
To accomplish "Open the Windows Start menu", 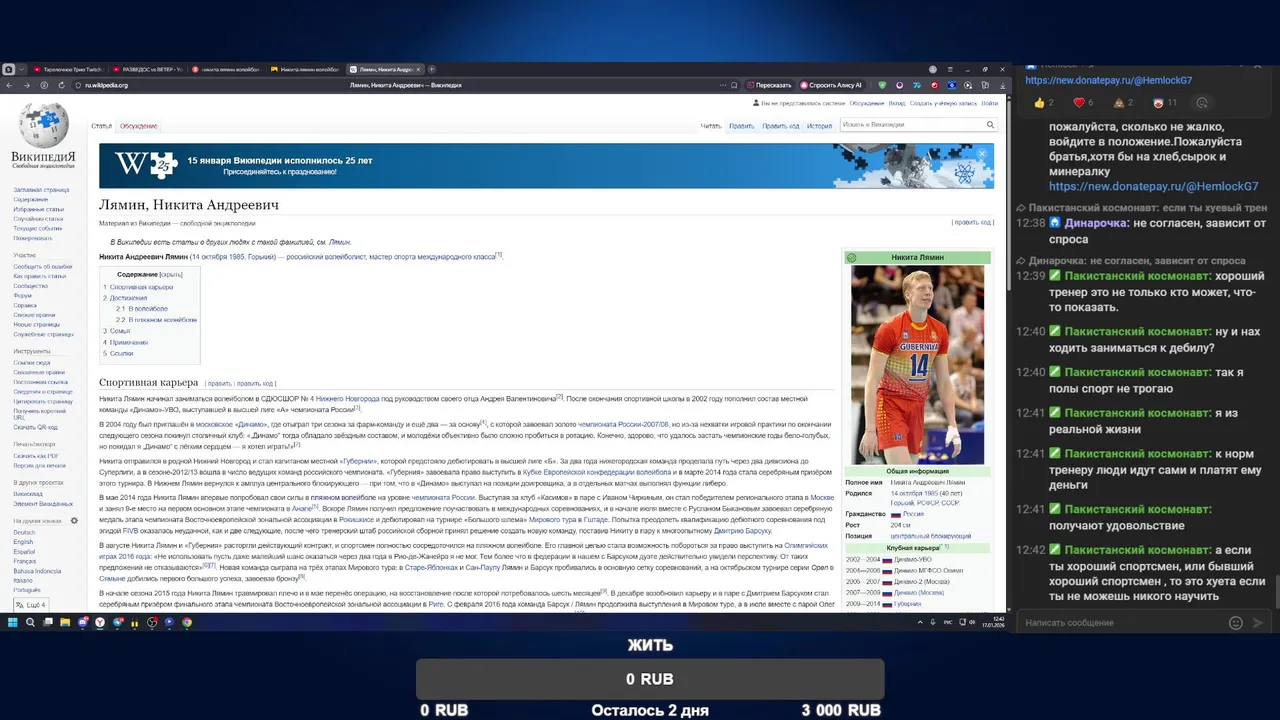I will [14, 622].
